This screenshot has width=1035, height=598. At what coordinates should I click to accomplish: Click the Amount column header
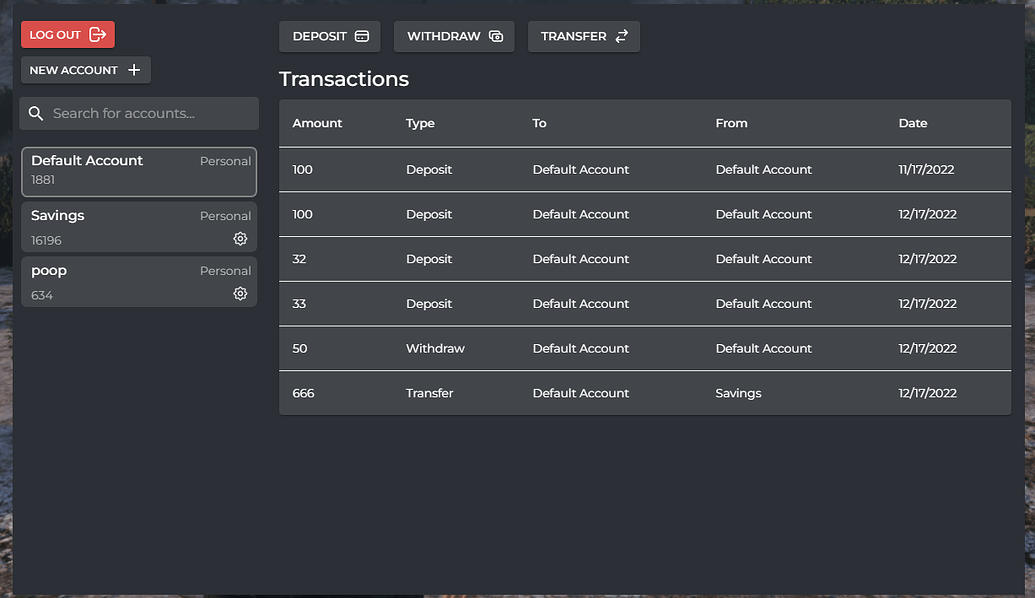[317, 123]
